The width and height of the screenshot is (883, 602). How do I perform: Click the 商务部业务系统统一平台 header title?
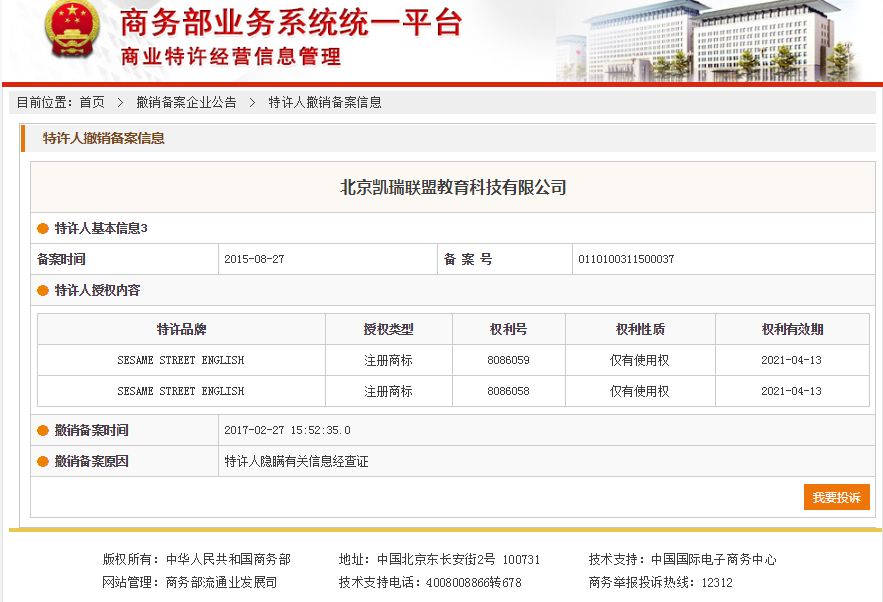pyautogui.click(x=290, y=23)
